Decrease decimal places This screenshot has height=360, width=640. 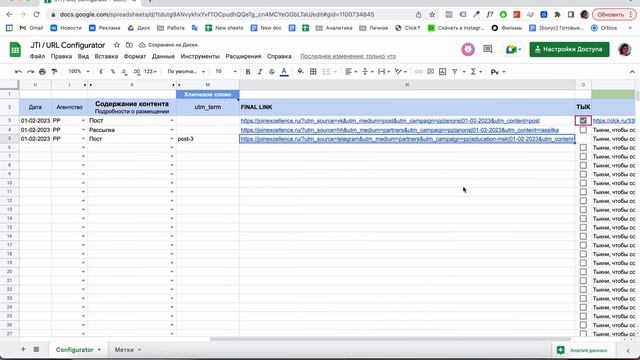[x=124, y=72]
